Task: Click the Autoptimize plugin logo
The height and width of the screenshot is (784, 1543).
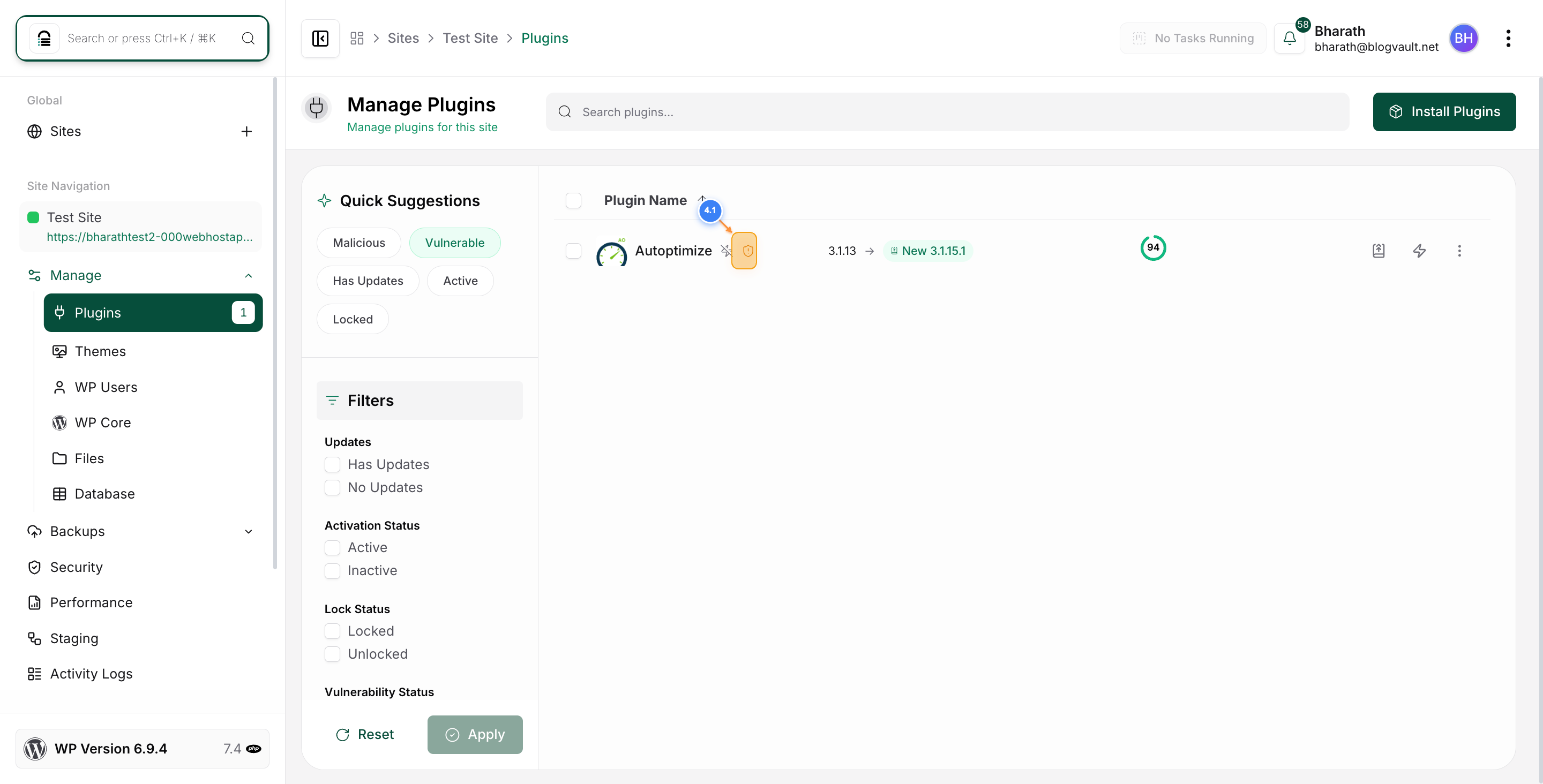Action: coord(611,251)
